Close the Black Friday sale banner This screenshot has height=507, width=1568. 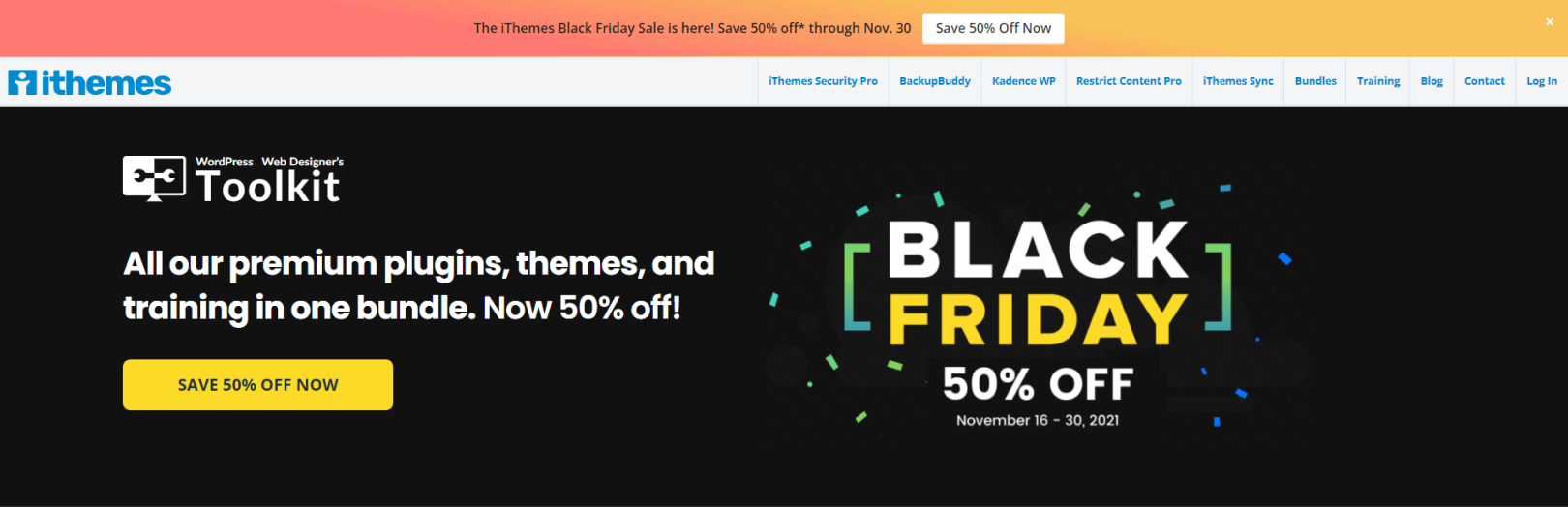[1549, 22]
